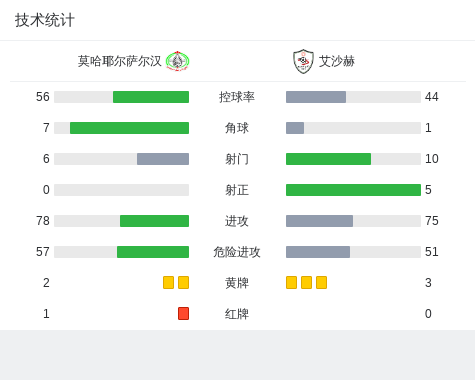Click the 艾沙赫 team shield logo
Viewport: 475px width, 380px height.
tap(303, 61)
